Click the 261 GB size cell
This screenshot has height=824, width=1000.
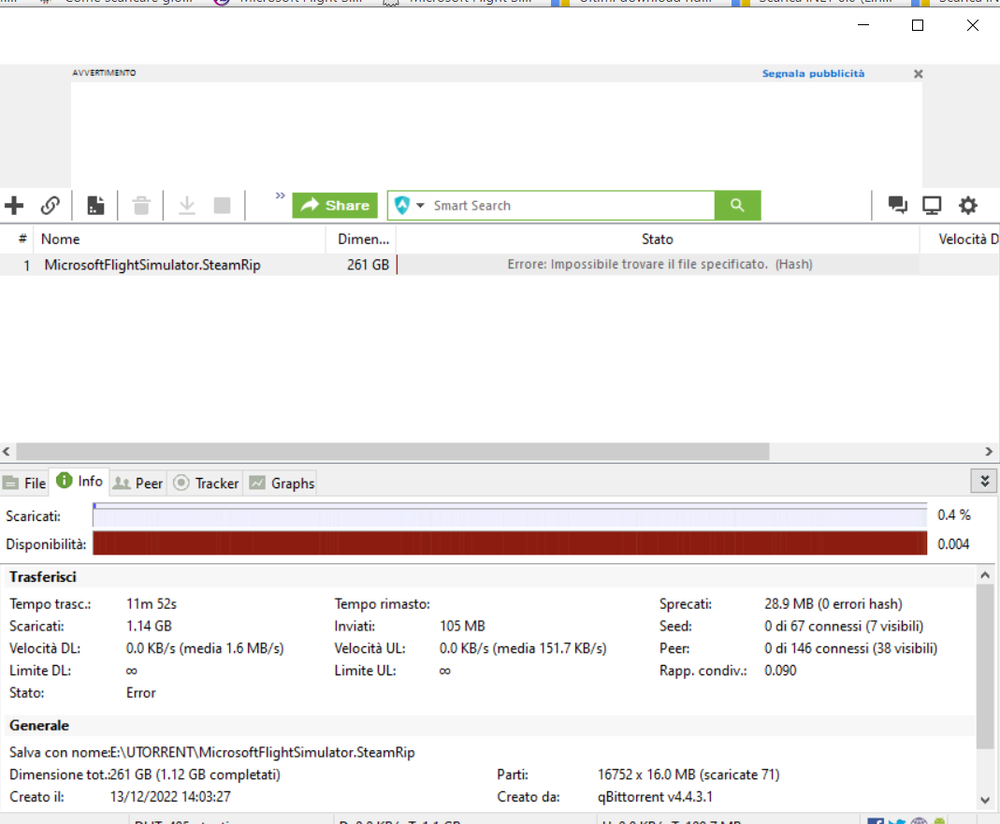pos(367,265)
